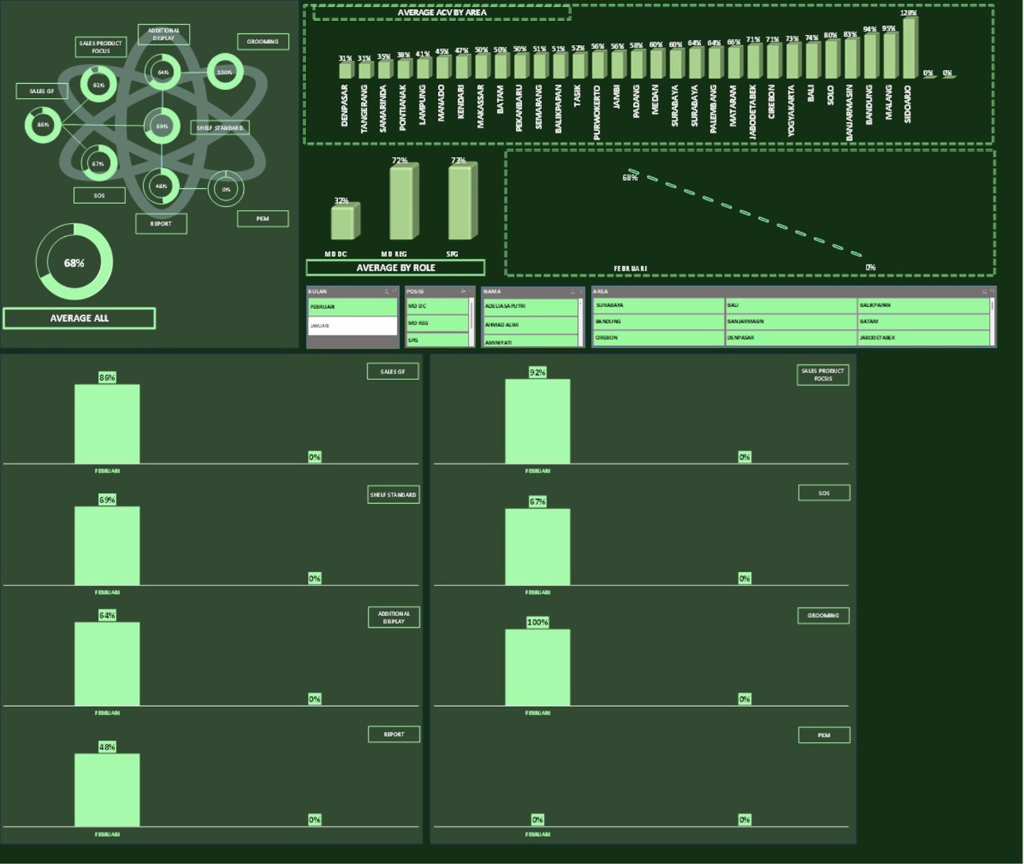Filter AREA by DENPASAR
This screenshot has width=1024, height=864.
[791, 338]
